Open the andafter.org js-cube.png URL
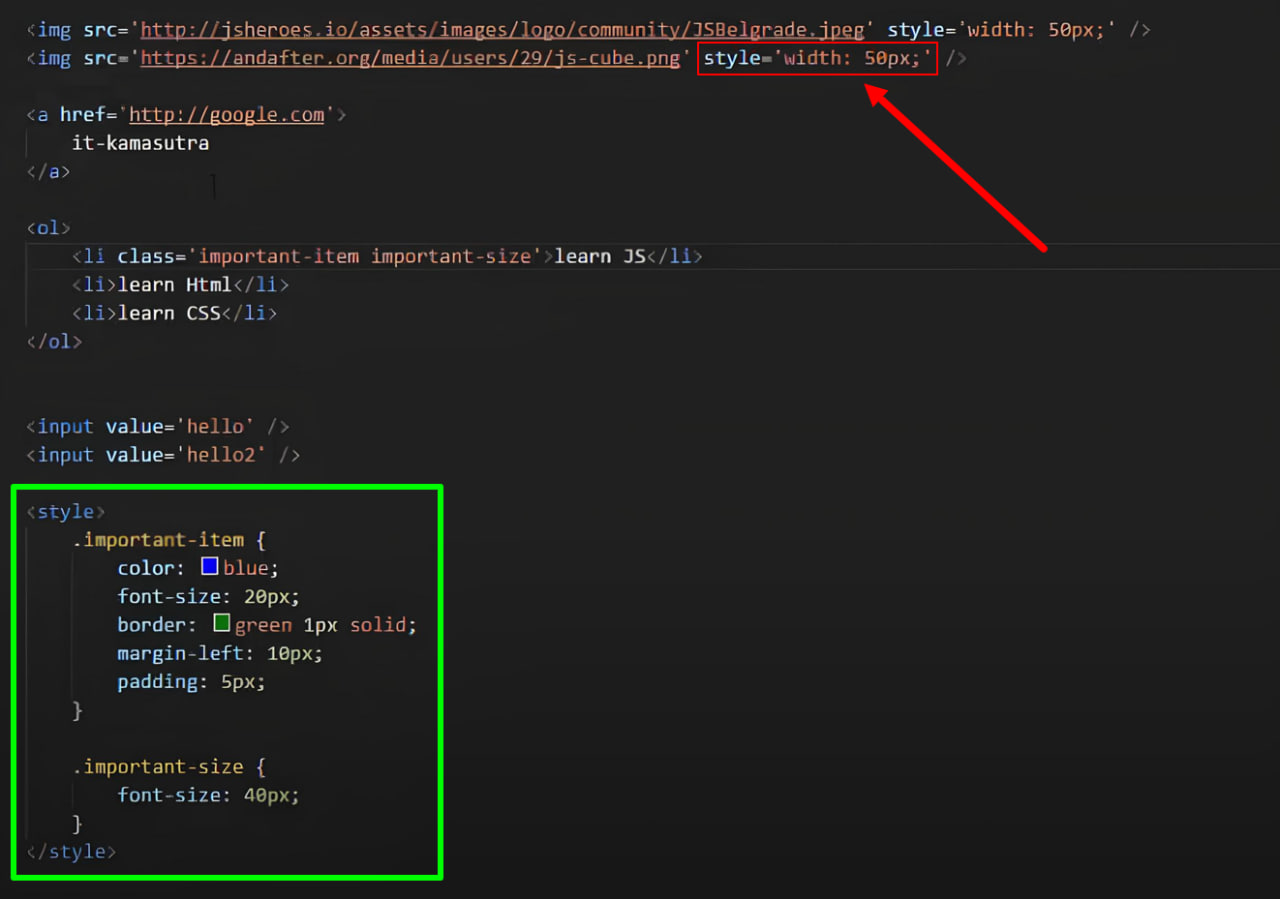This screenshot has height=899, width=1280. click(410, 58)
